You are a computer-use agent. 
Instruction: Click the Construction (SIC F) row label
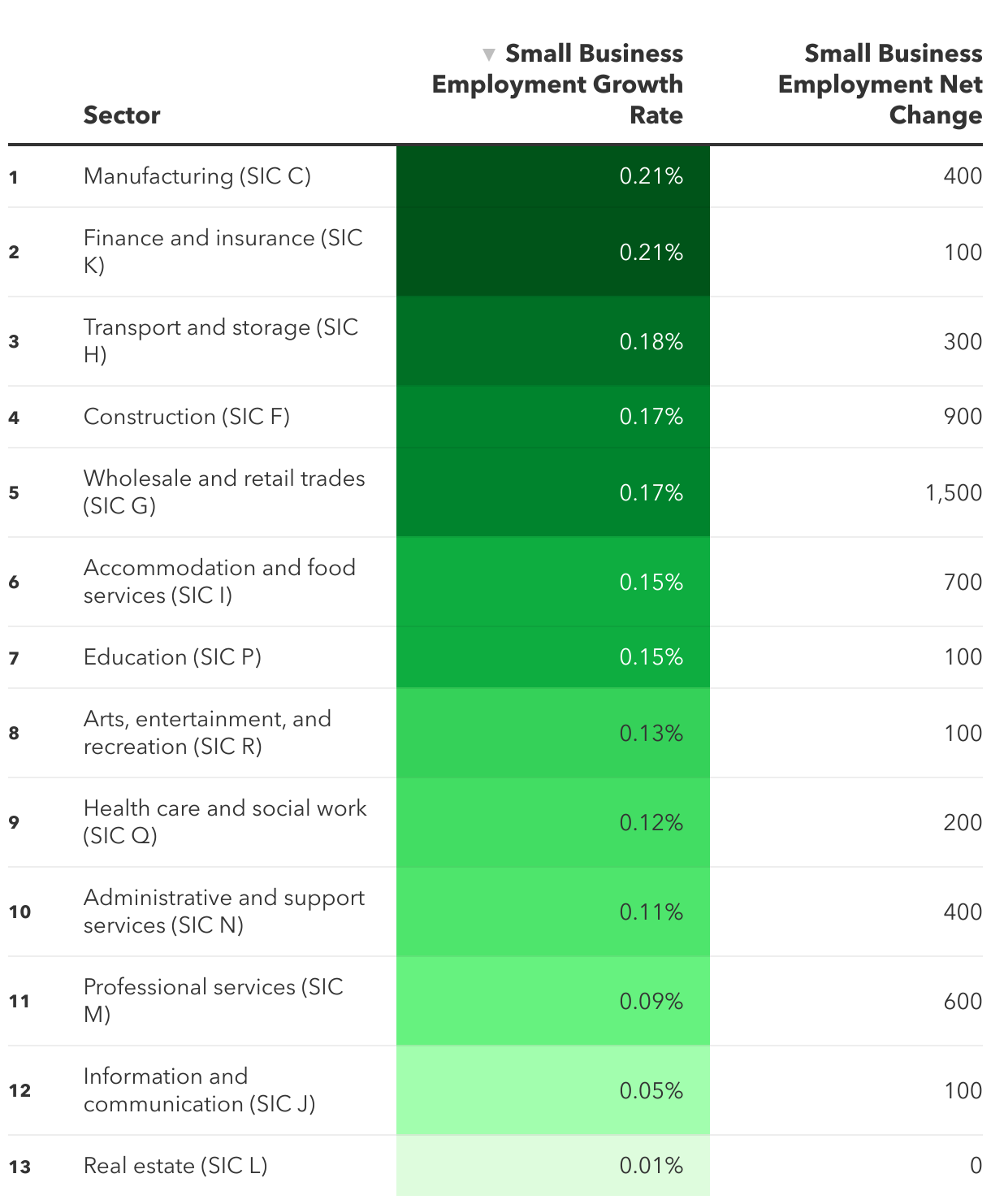[187, 417]
